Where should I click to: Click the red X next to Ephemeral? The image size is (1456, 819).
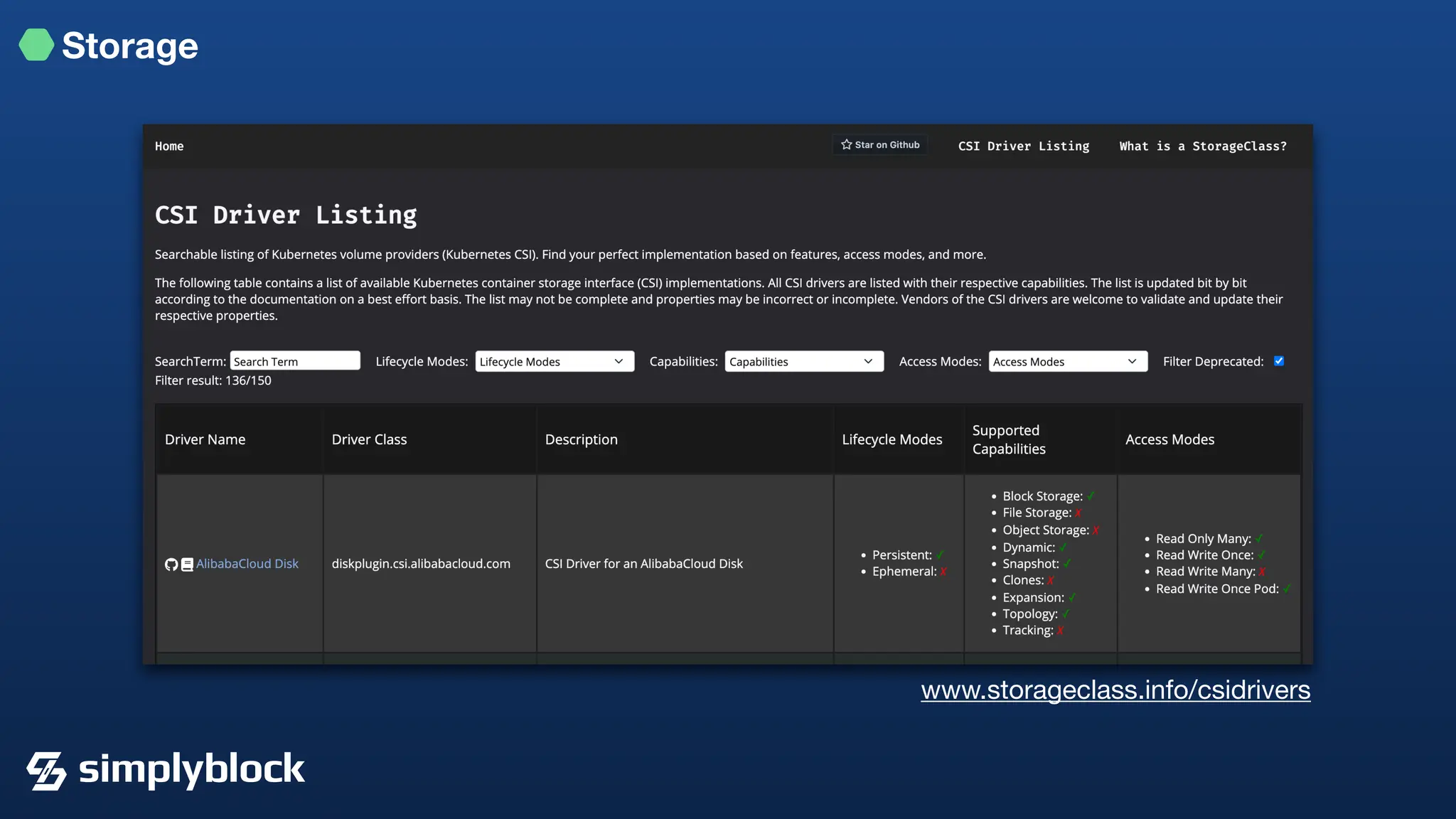coord(943,572)
